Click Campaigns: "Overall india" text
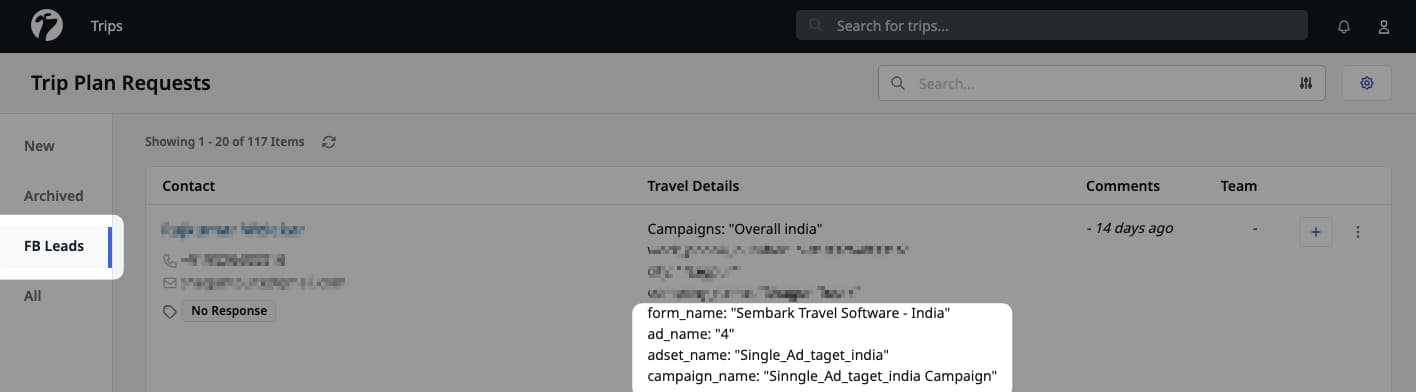This screenshot has height=392, width=1416. [735, 228]
